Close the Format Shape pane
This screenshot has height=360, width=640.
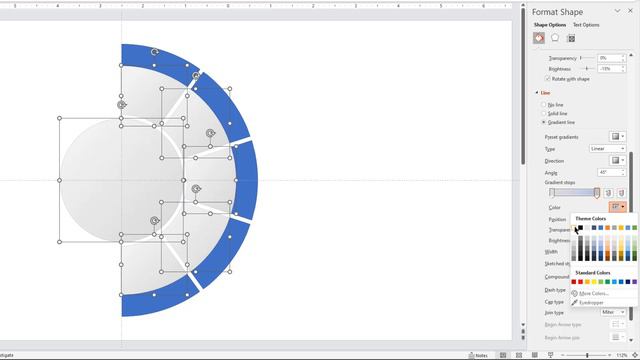pyautogui.click(x=630, y=11)
